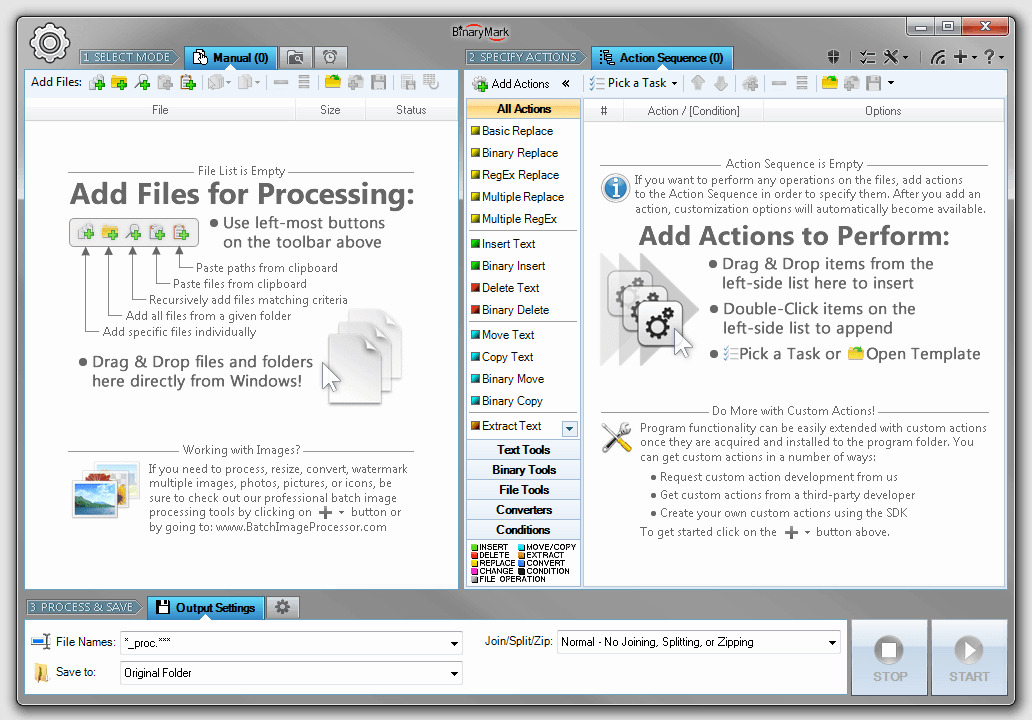The width and height of the screenshot is (1032, 720).
Task: Select Extract Text action
Action: pyautogui.click(x=506, y=426)
